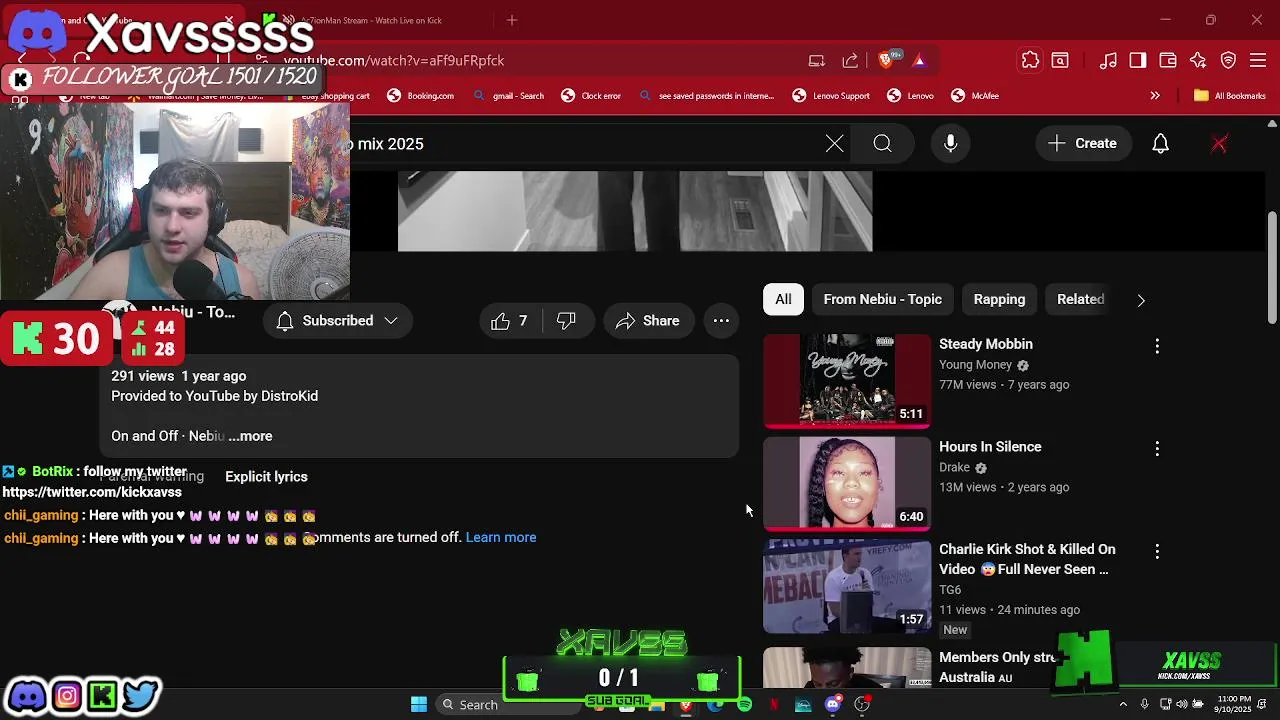
Task: Open the Lenovo bookmark
Action: 911,96
